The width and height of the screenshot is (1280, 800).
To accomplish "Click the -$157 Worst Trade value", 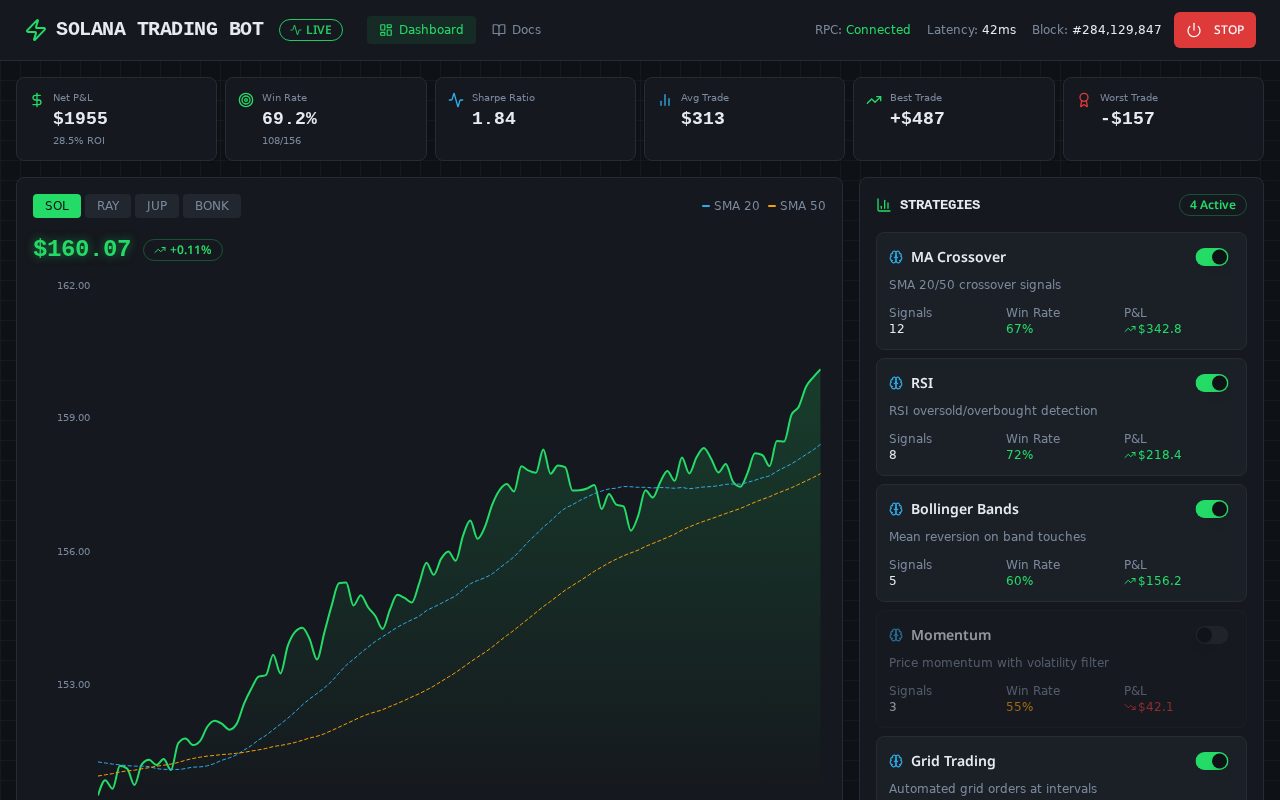I will tap(1127, 118).
